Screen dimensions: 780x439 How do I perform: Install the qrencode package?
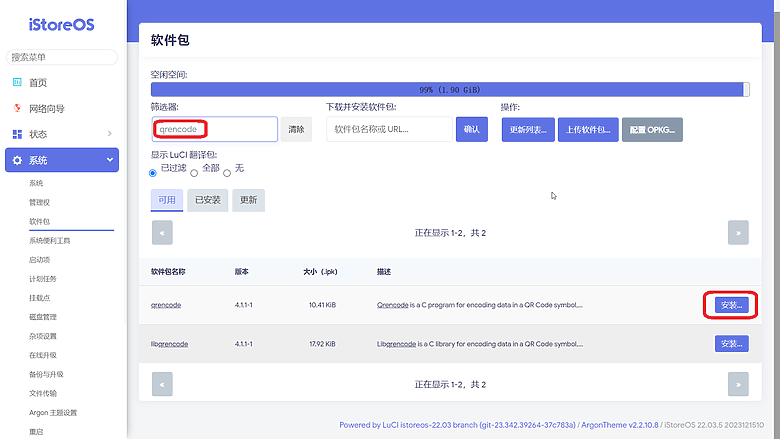(731, 305)
